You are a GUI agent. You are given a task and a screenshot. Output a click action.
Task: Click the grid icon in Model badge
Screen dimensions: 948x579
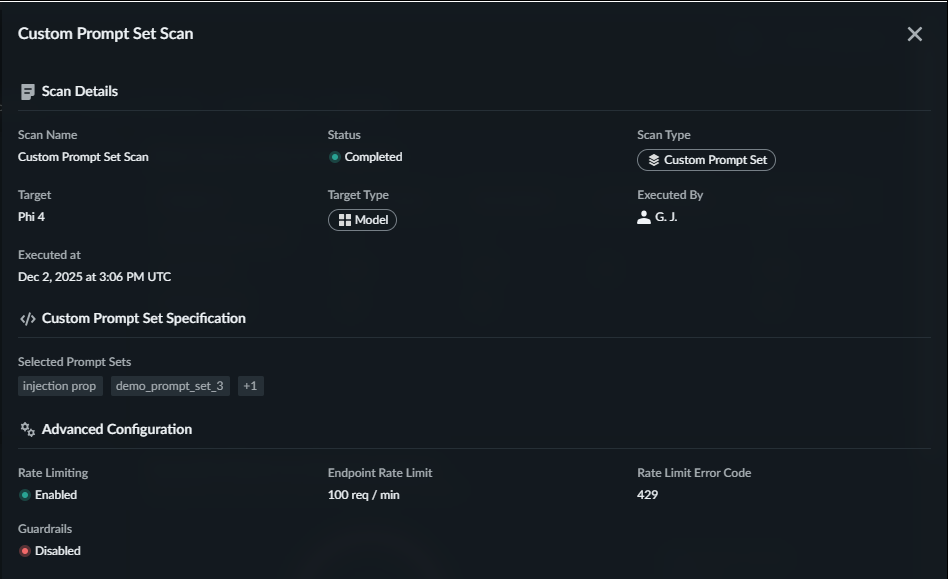tap(345, 220)
